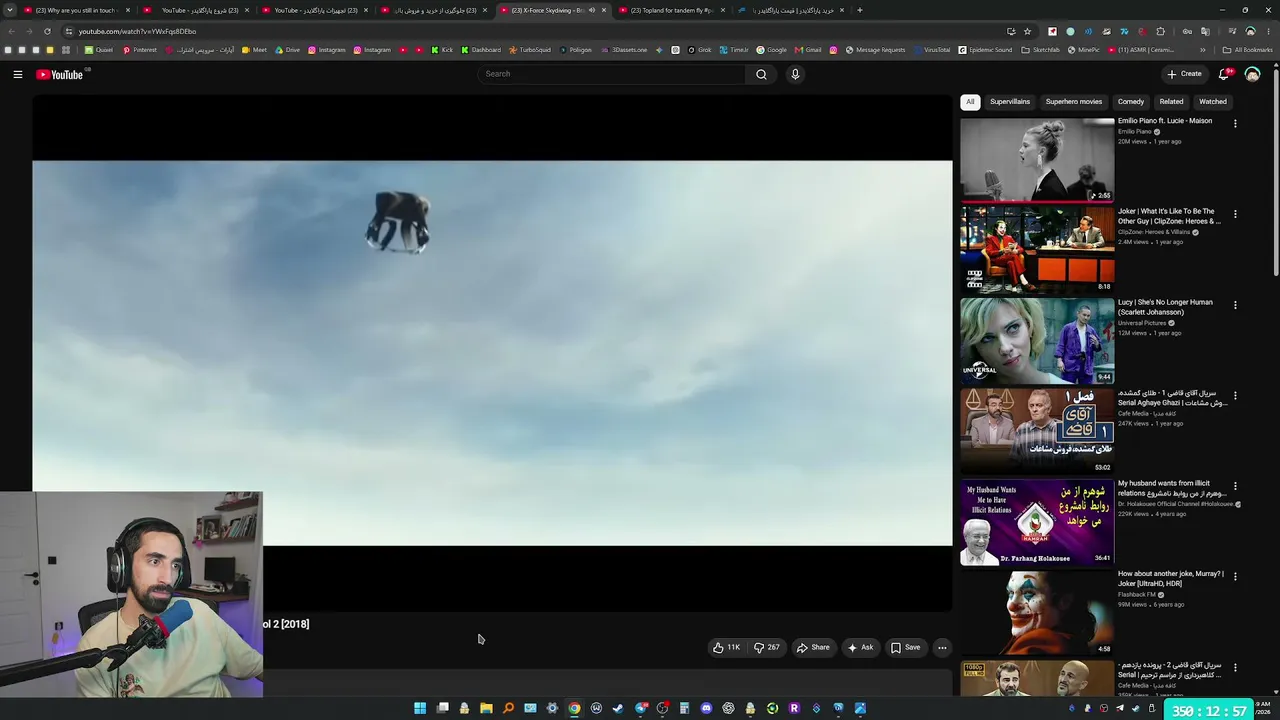The width and height of the screenshot is (1280, 720).
Task: Reload the page in Chrome
Action: [x=47, y=31]
